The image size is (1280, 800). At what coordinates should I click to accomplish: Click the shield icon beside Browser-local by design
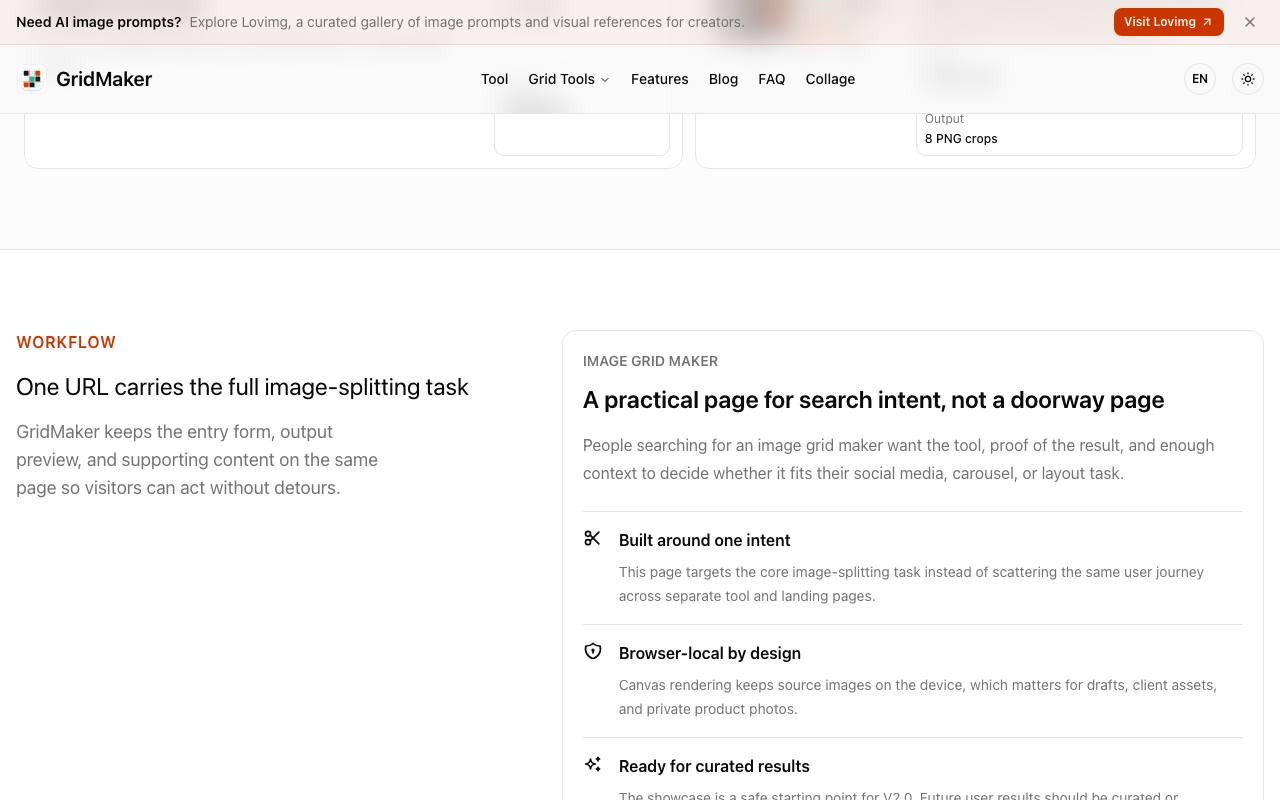(592, 652)
